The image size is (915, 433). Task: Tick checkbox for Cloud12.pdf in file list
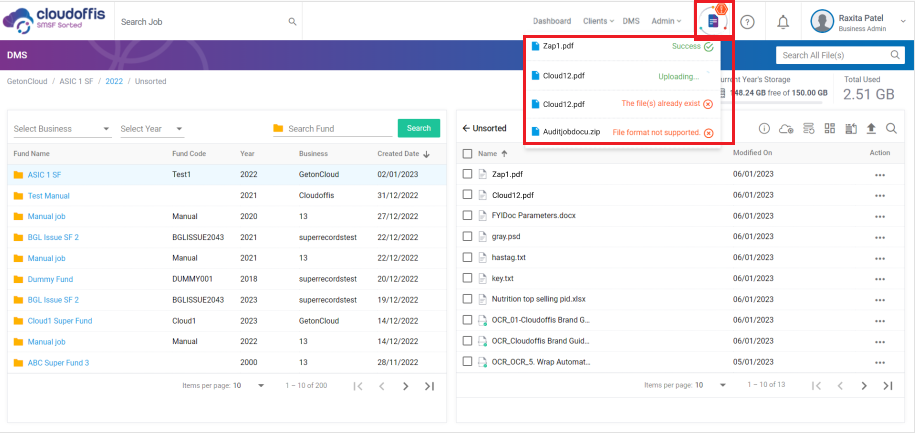tap(467, 195)
